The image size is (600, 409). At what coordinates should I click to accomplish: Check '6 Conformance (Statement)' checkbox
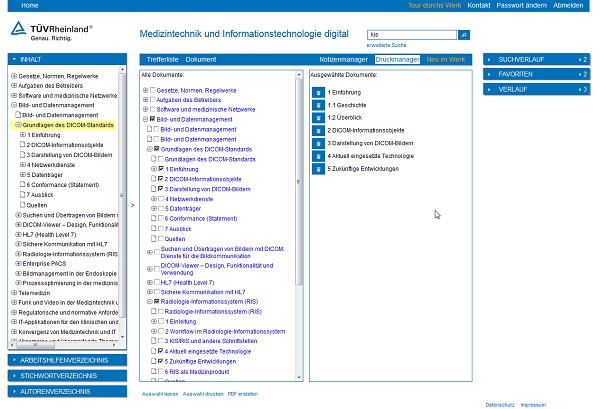[161, 218]
